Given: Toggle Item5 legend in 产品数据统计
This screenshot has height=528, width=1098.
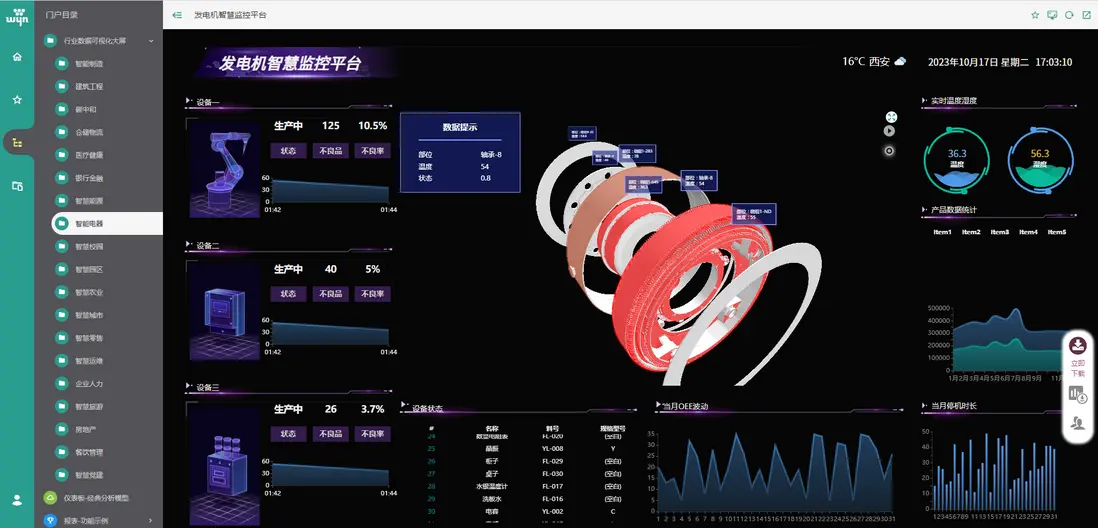Looking at the screenshot, I should 1057,232.
